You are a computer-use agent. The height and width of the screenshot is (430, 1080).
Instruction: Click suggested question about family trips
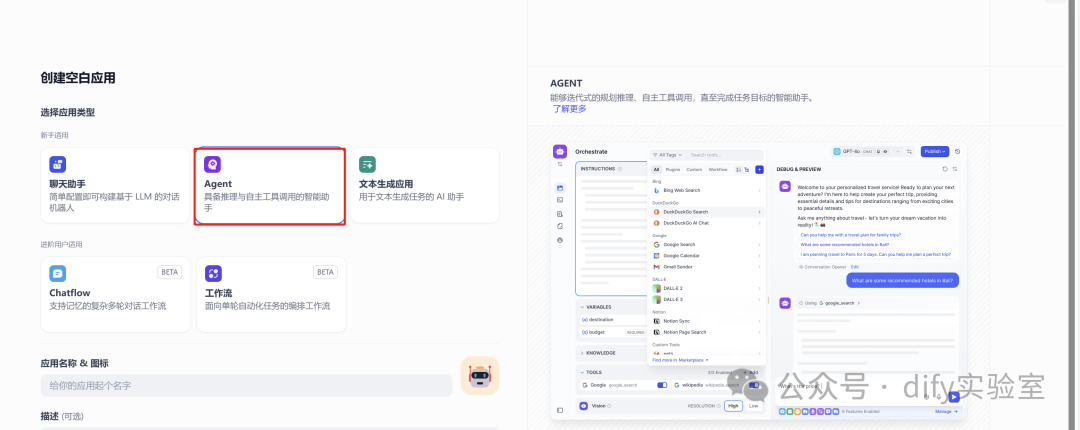[x=851, y=234]
